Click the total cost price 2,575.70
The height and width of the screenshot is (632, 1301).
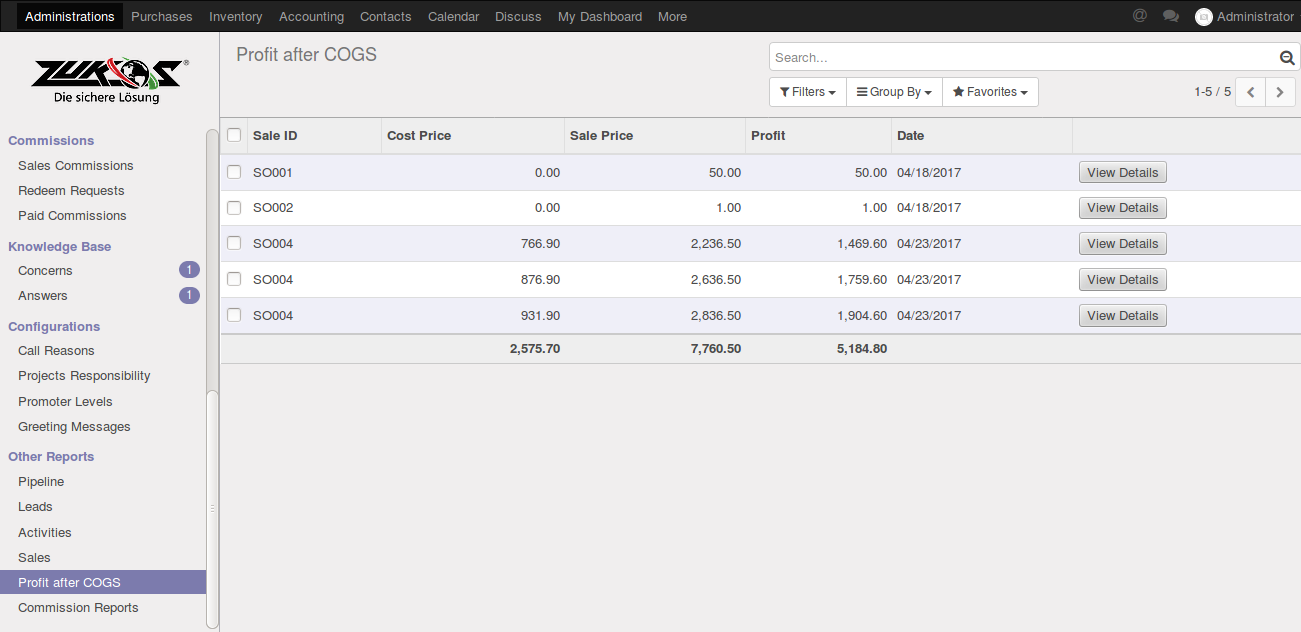(535, 348)
